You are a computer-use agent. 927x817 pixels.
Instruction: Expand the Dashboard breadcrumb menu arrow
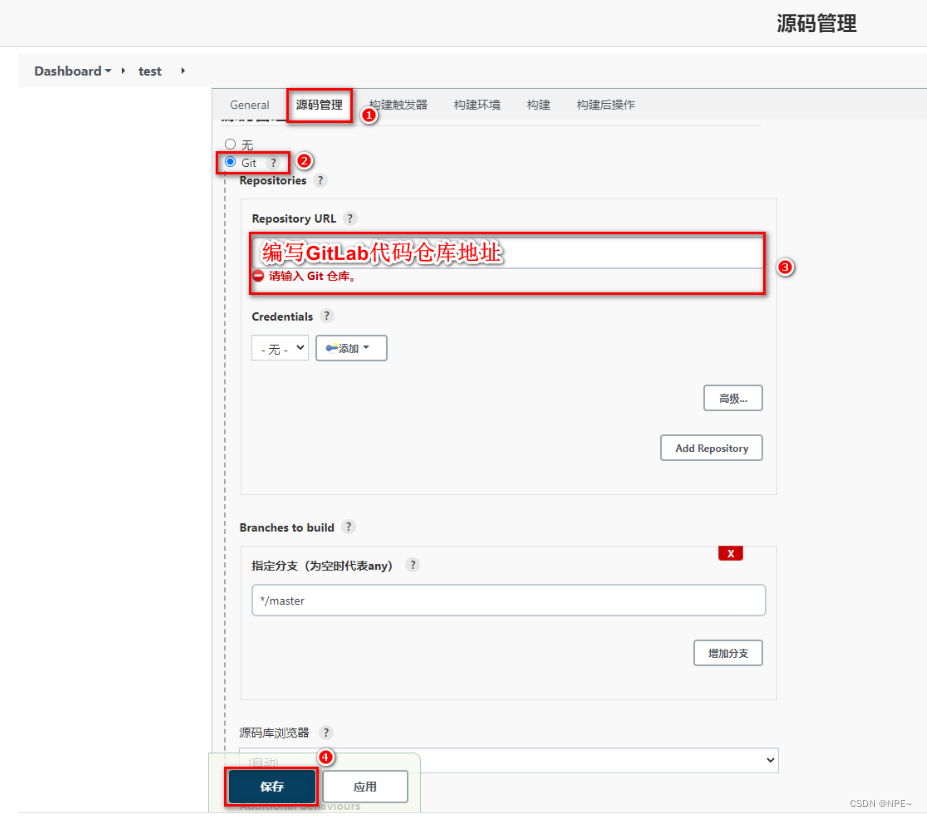point(108,71)
